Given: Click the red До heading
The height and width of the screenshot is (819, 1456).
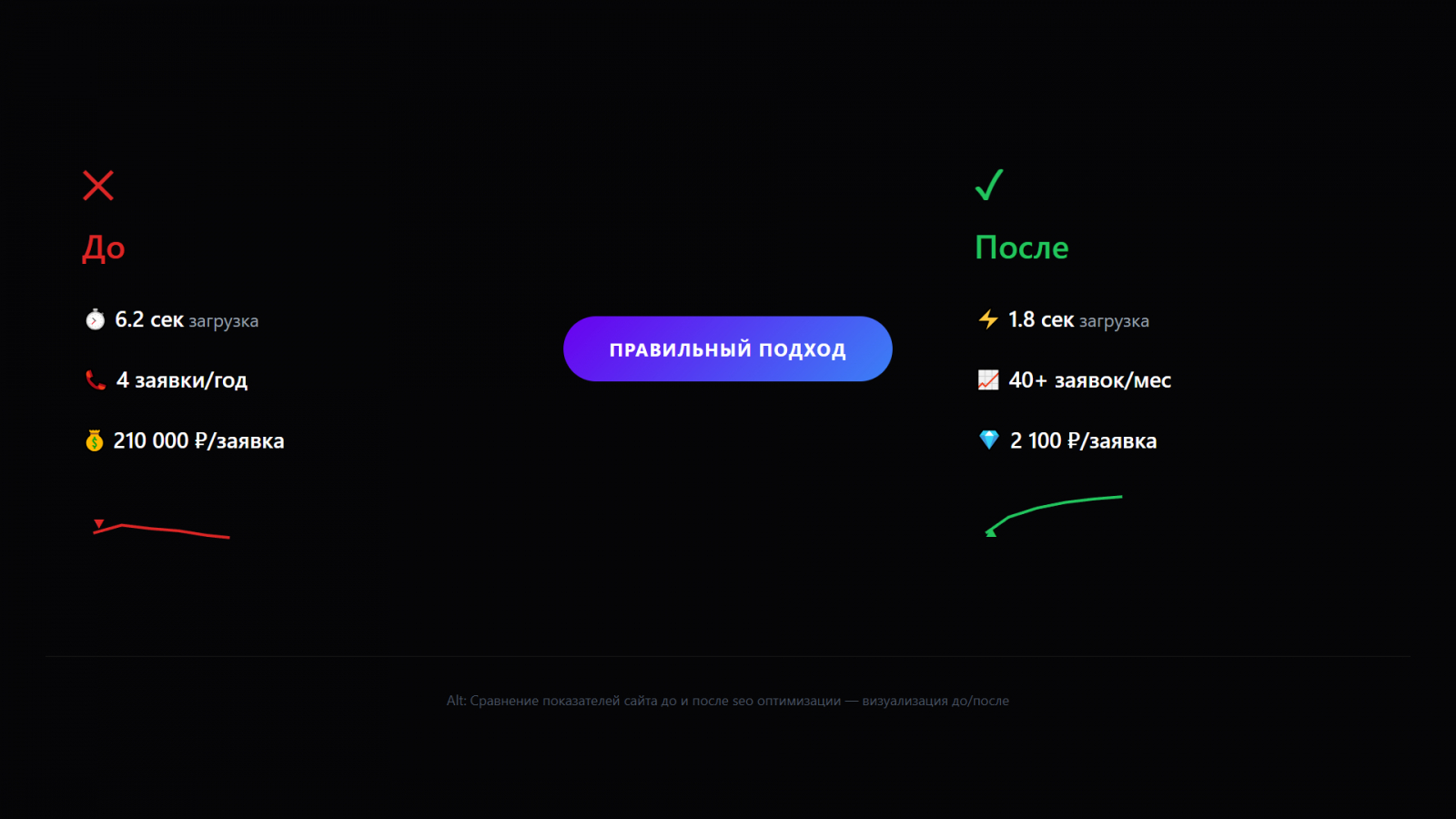Looking at the screenshot, I should click(104, 248).
